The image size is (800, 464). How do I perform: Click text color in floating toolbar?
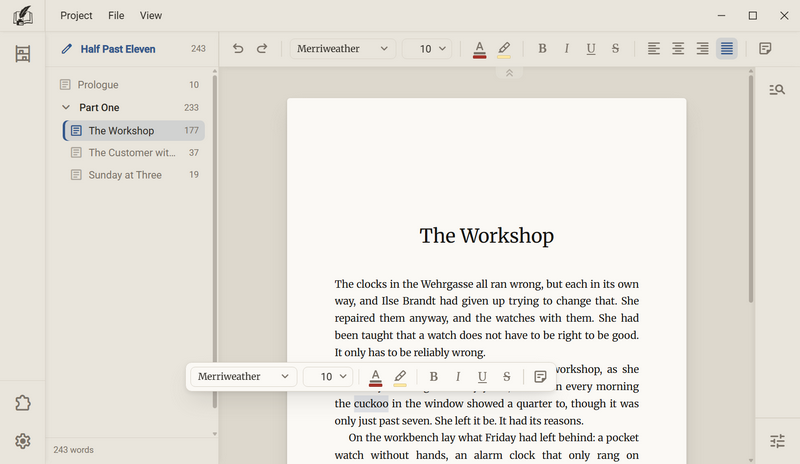click(376, 377)
